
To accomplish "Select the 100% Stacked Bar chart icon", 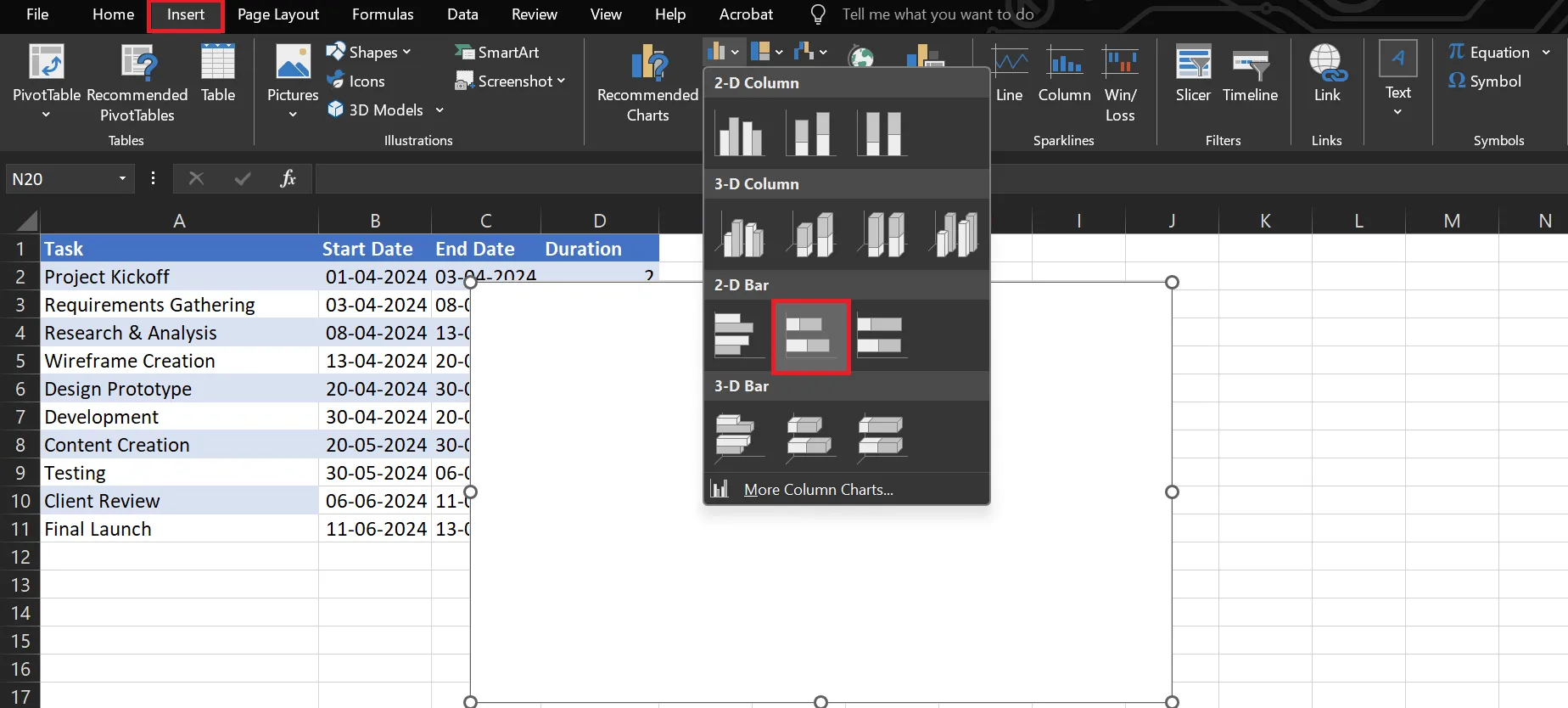I will click(881, 336).
